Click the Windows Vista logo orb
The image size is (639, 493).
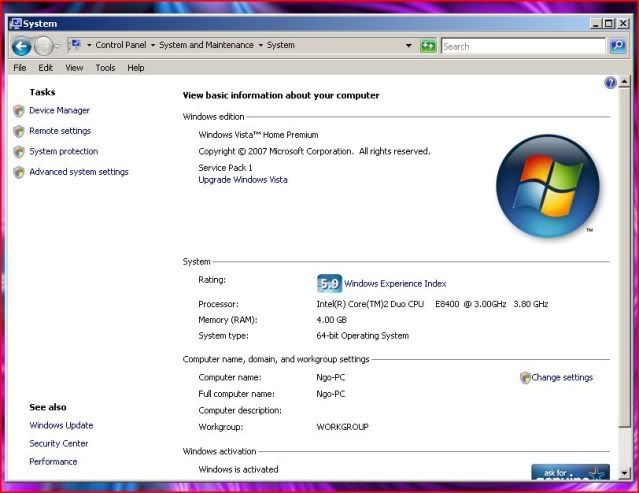coord(548,186)
